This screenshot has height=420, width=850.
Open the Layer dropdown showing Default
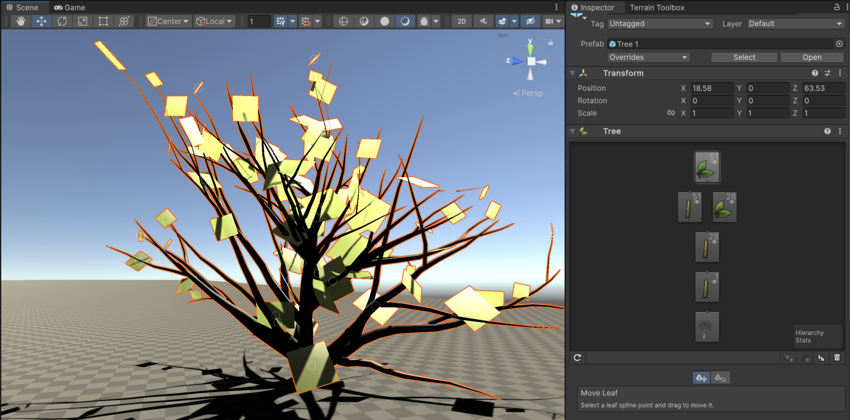[795, 24]
